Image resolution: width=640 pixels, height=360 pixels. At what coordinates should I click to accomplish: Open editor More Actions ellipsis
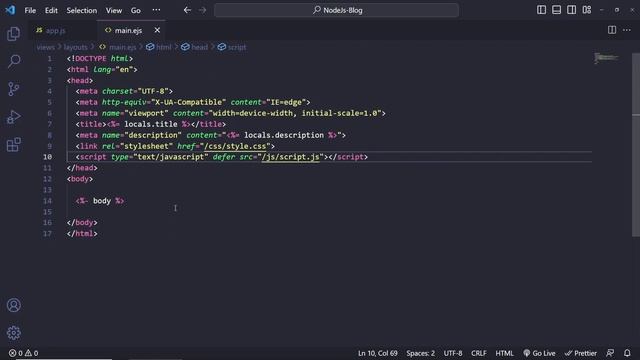[x=627, y=30]
